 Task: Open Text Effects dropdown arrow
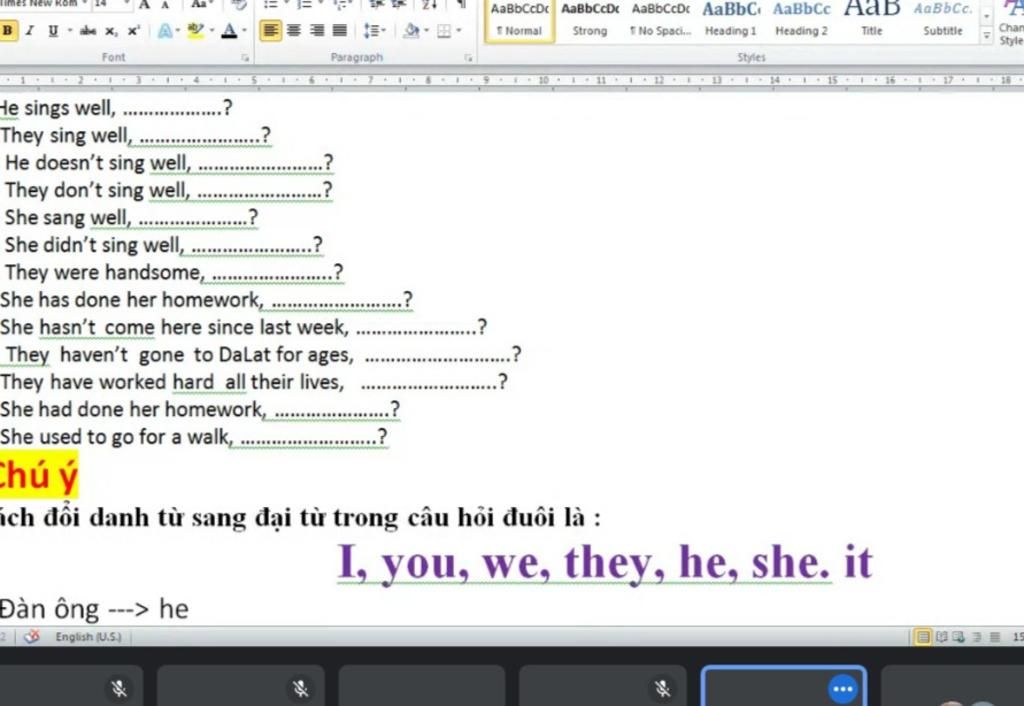coord(179,31)
